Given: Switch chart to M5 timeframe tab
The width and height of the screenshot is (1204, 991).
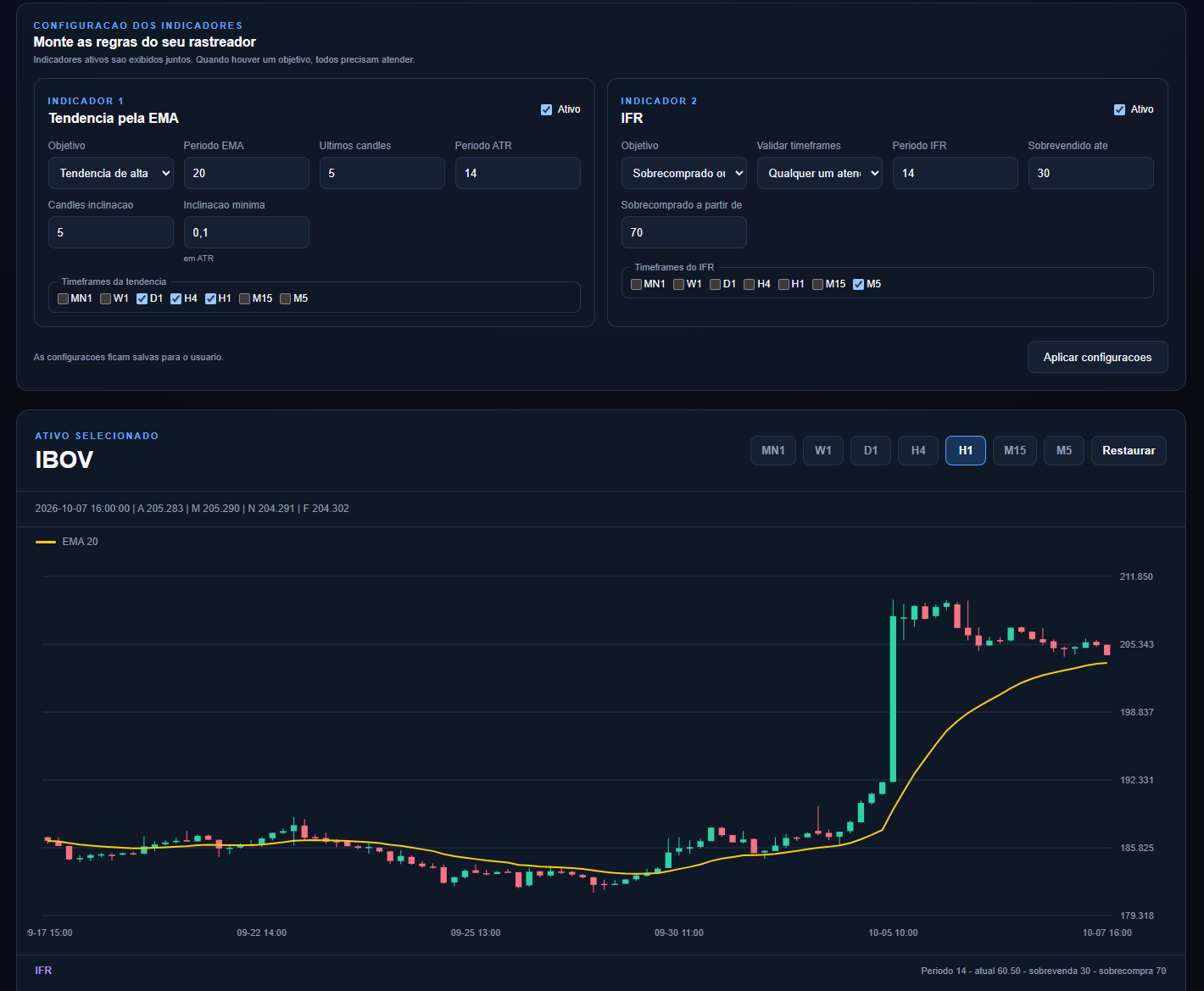Looking at the screenshot, I should tap(1064, 451).
